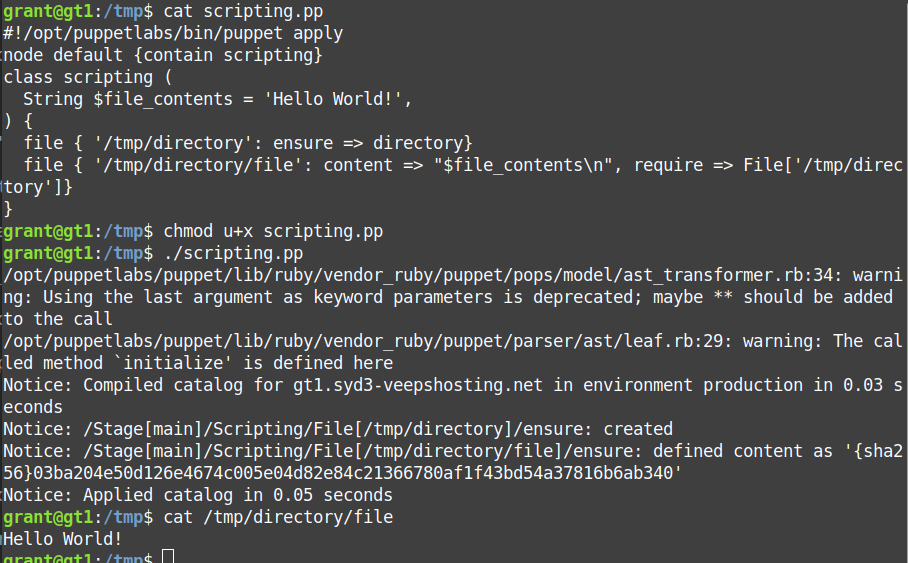Click the 'Hello World!' output line at bottom
Image resolution: width=908 pixels, height=563 pixels.
[63, 539]
